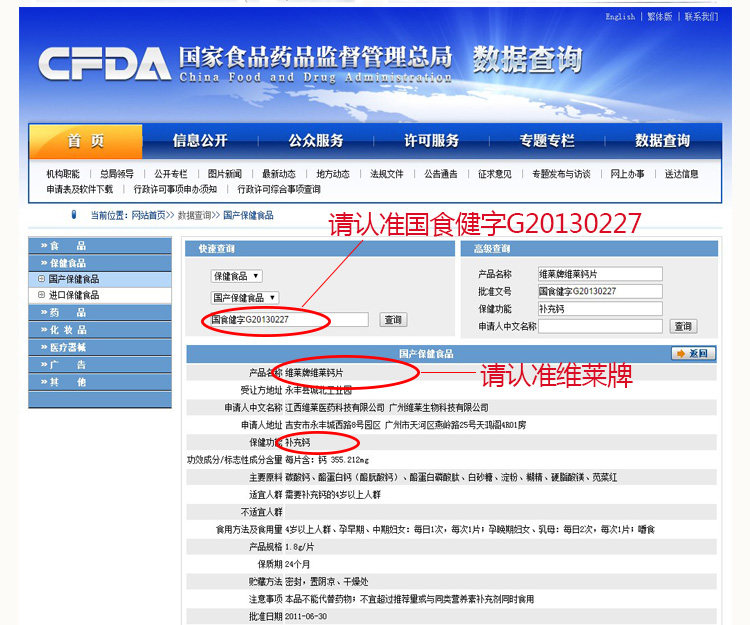Viewport: 750px width, 625px height.
Task: Open the 行政许可事项申办须知 link
Action: (x=175, y=189)
